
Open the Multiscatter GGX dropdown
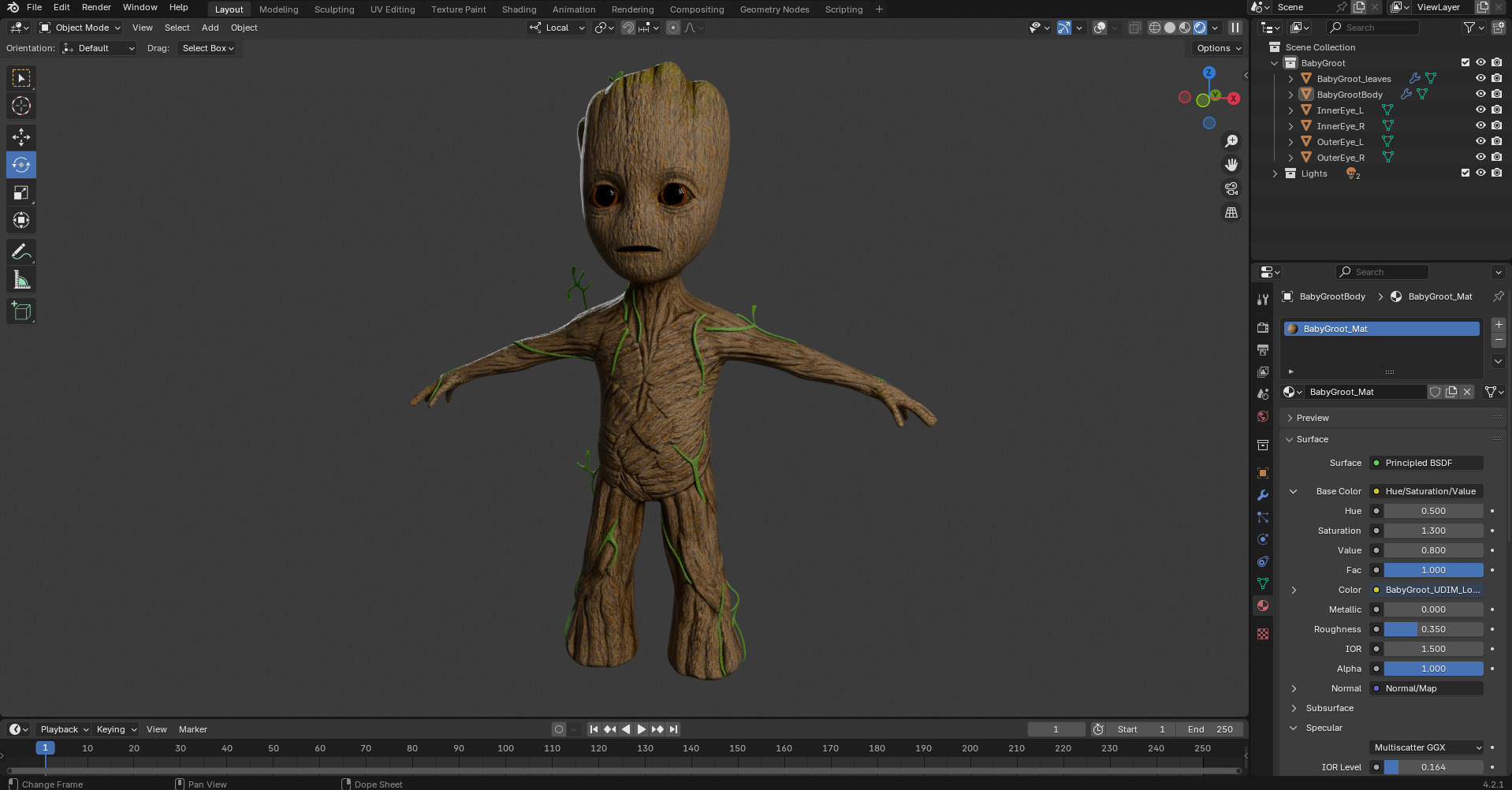(x=1427, y=747)
